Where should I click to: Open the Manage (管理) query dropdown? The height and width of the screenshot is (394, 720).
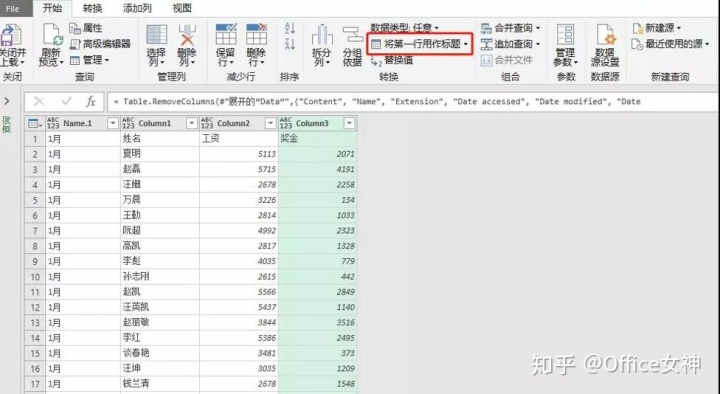coord(90,60)
